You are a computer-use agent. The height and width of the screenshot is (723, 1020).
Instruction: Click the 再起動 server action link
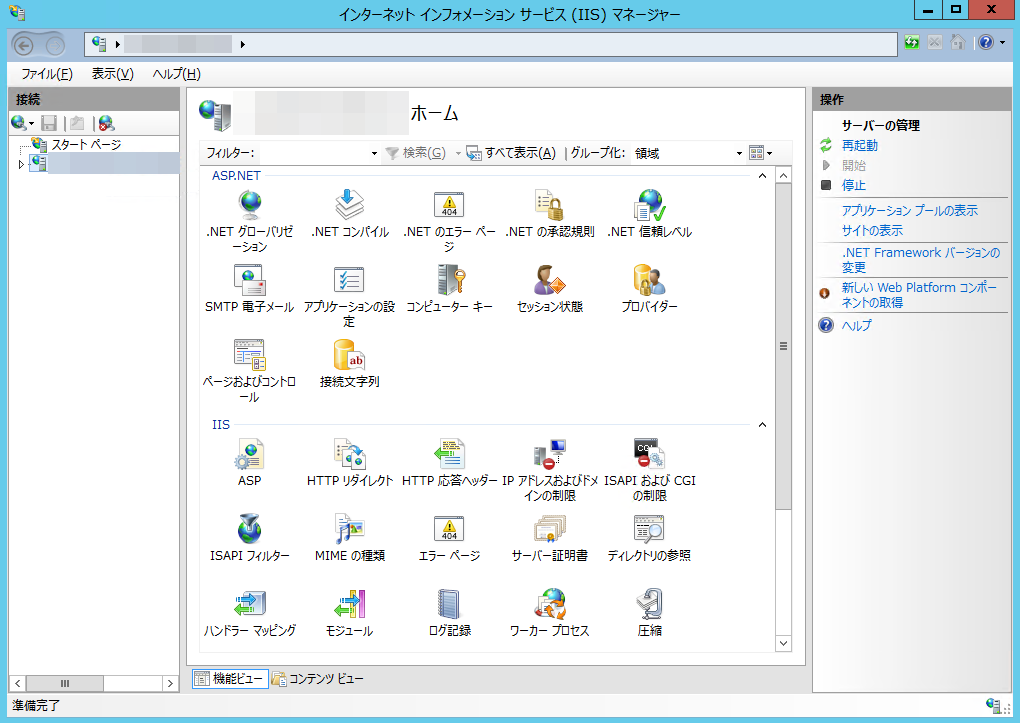point(859,146)
